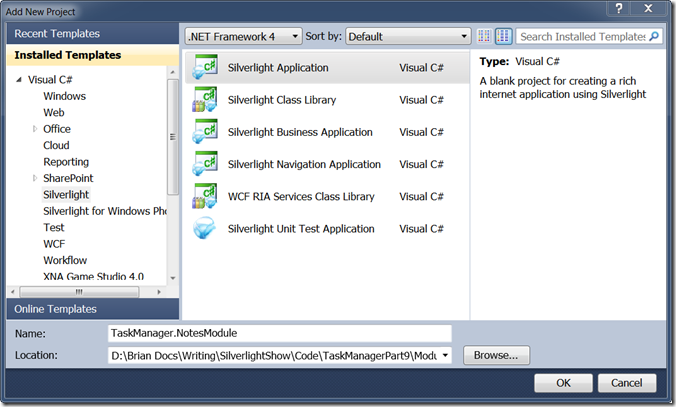Select the SharePoint category
Screen dimensions: 676x407
[x=68, y=178]
